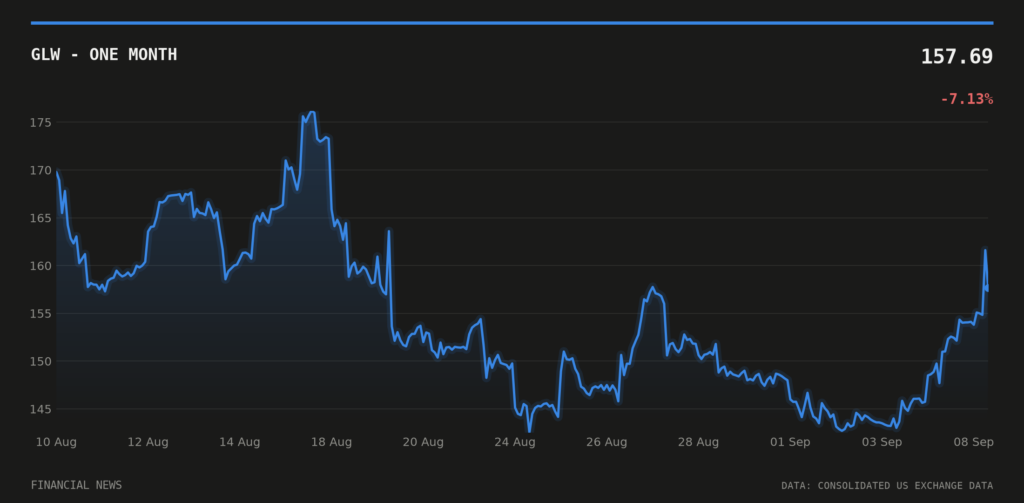1024x503 pixels.
Task: Click the 24 Aug date label
Action: [515, 442]
